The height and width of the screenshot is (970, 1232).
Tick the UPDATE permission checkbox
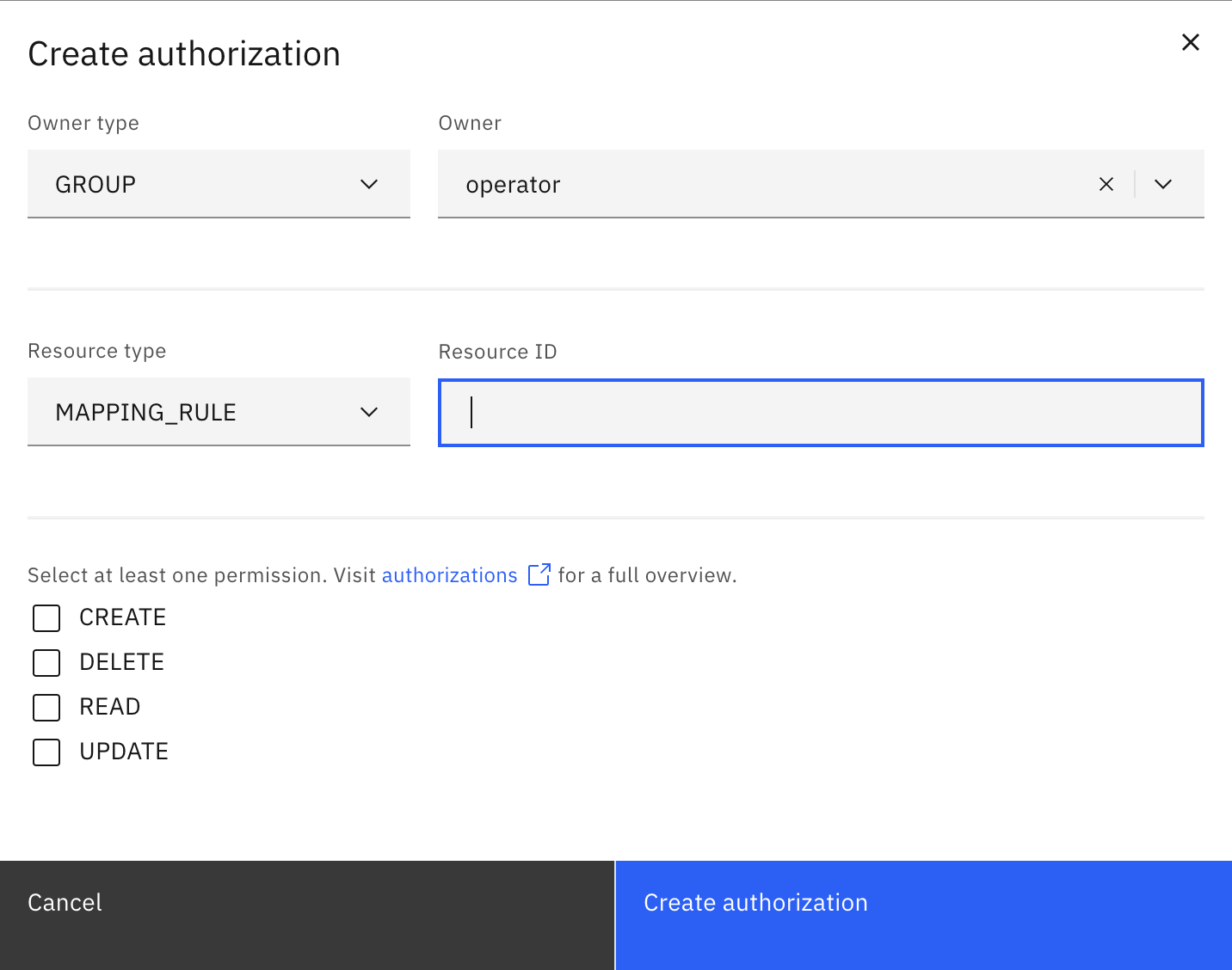46,752
